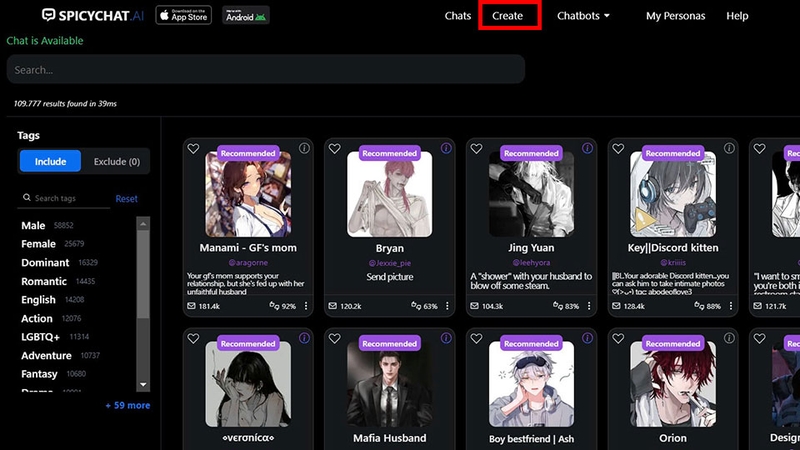Open more options on Bryan card
The height and width of the screenshot is (450, 800).
pyautogui.click(x=447, y=306)
